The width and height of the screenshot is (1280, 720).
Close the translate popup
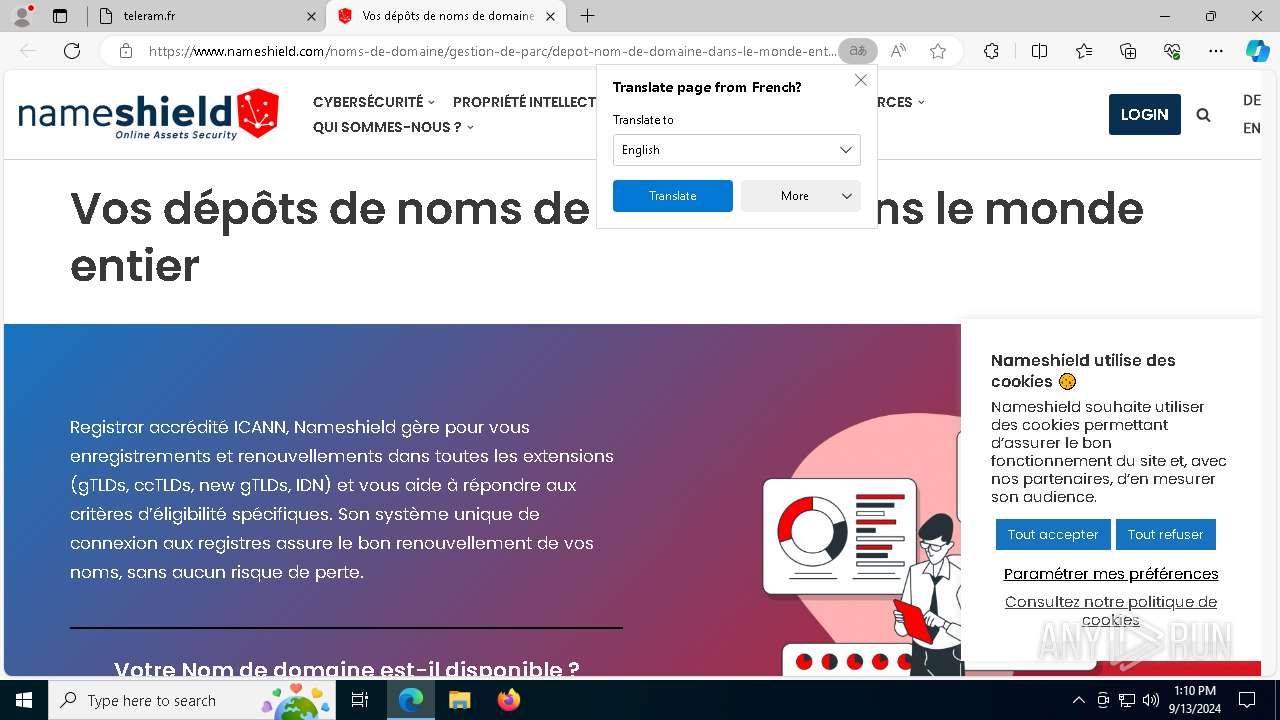tap(861, 80)
